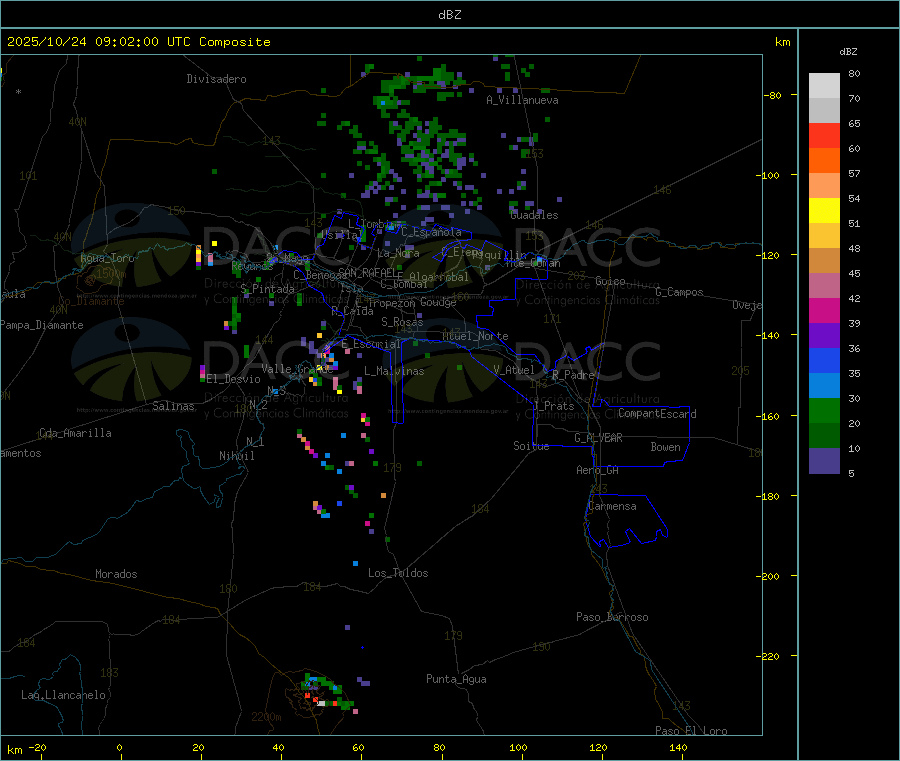Click the L_Malvinas map label

pyautogui.click(x=394, y=371)
